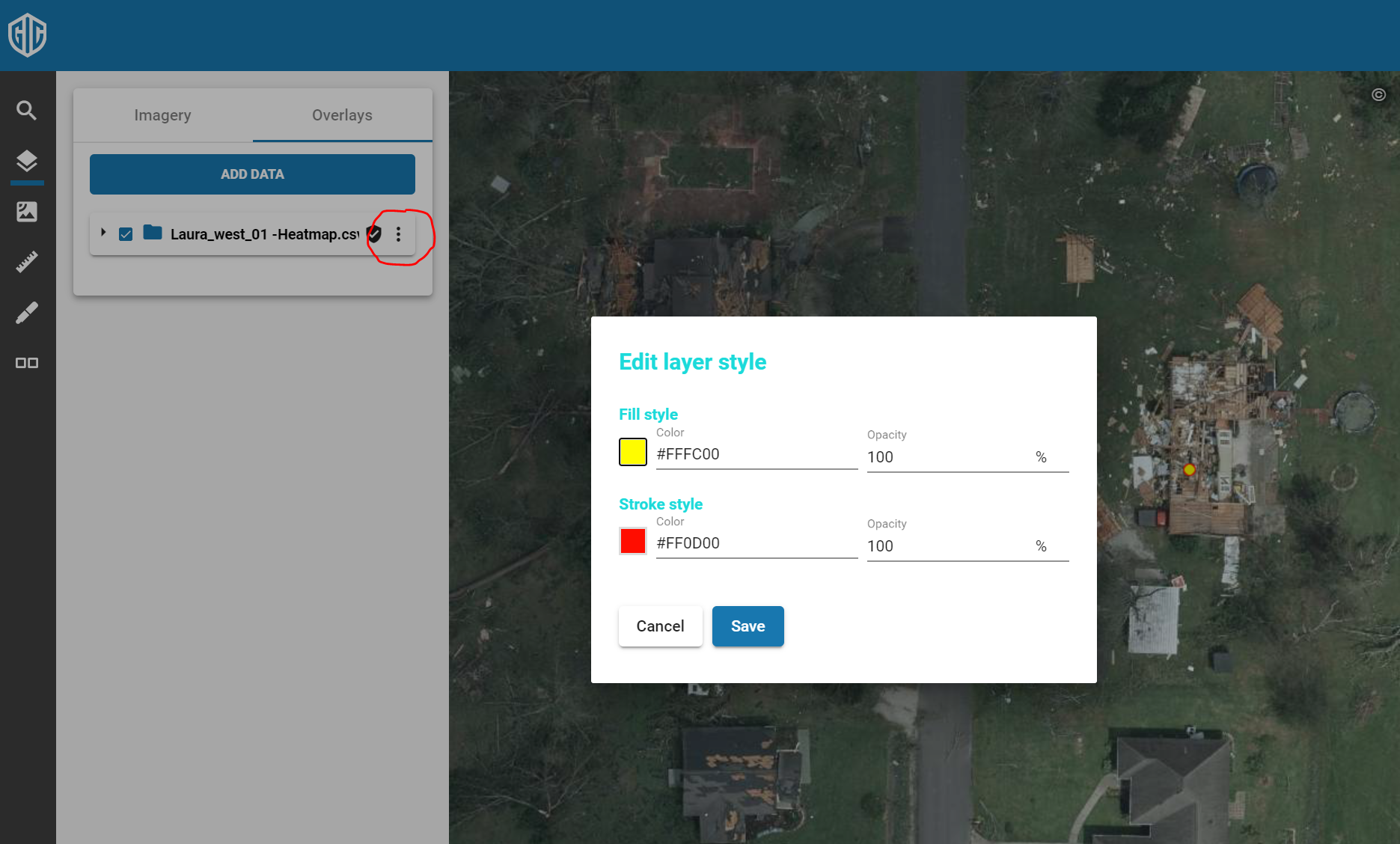
Task: Click the shield verified icon on layer
Action: coord(375,234)
